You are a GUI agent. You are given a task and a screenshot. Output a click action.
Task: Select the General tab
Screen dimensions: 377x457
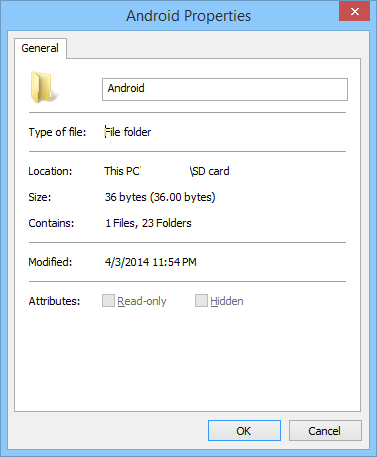click(x=40, y=48)
